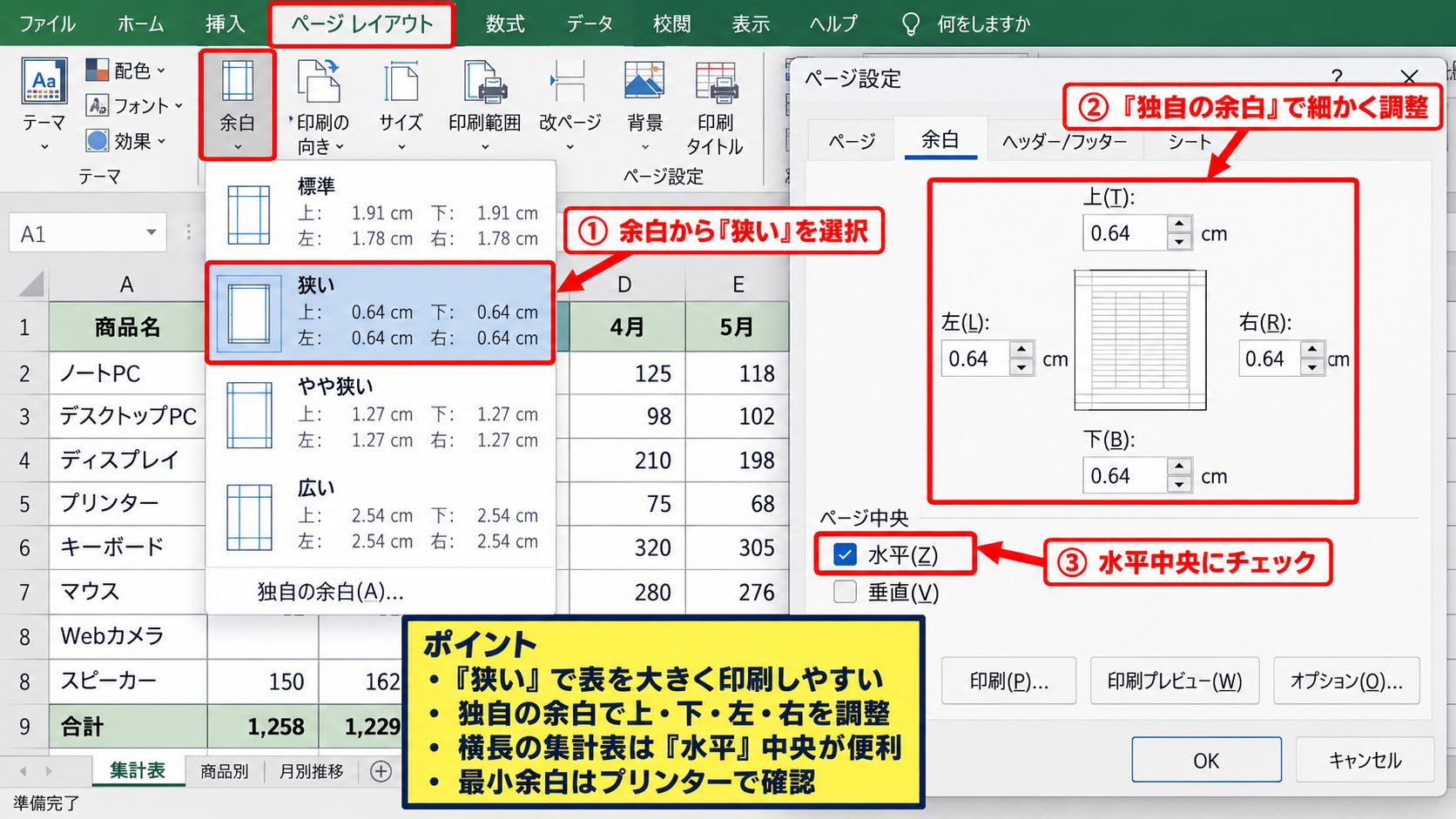The width and height of the screenshot is (1456, 819).
Task: Open the テーマ themes gallery
Action: click(x=44, y=104)
